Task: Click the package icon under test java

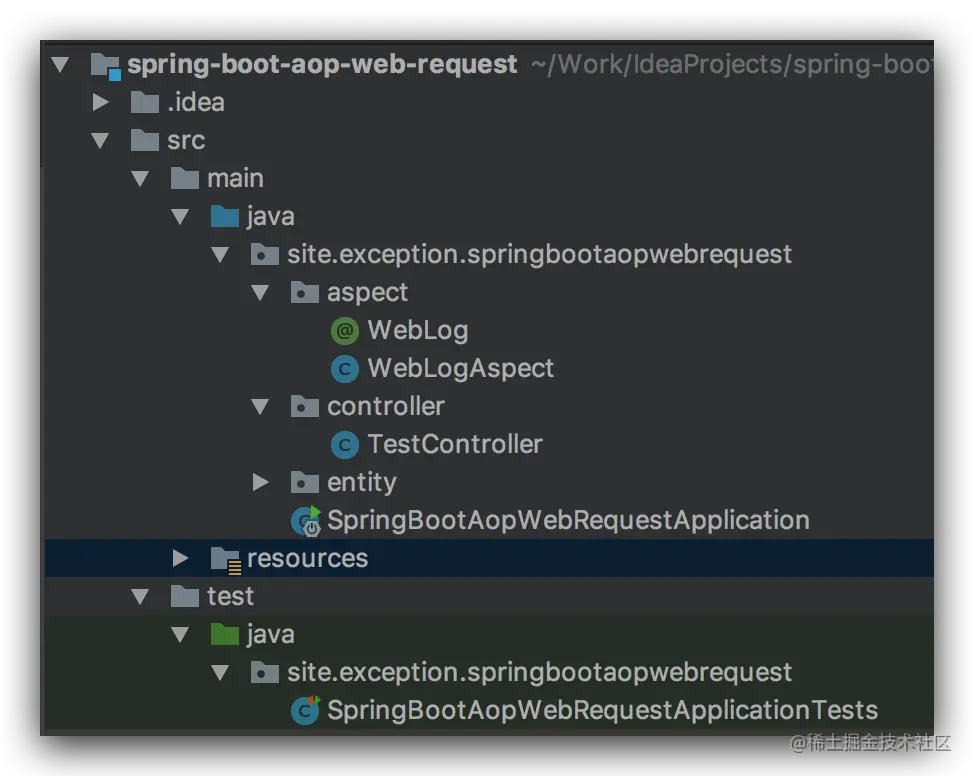Action: 264,672
